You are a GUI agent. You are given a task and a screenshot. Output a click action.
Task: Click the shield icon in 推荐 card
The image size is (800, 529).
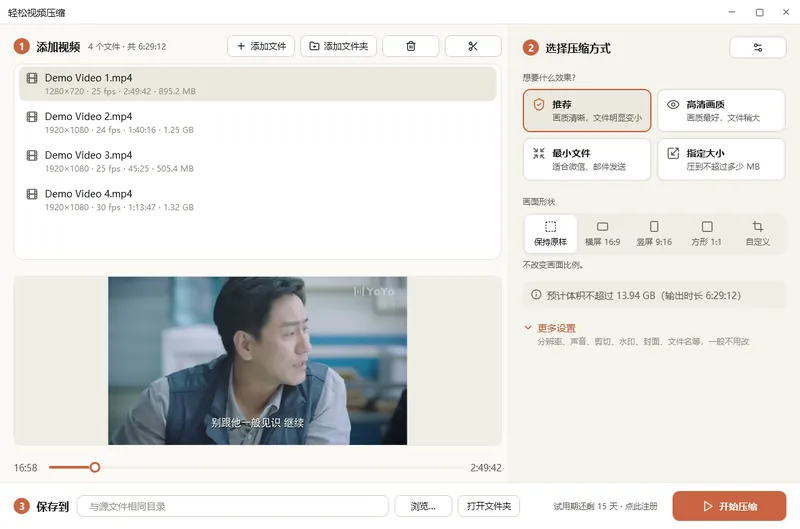tap(539, 105)
